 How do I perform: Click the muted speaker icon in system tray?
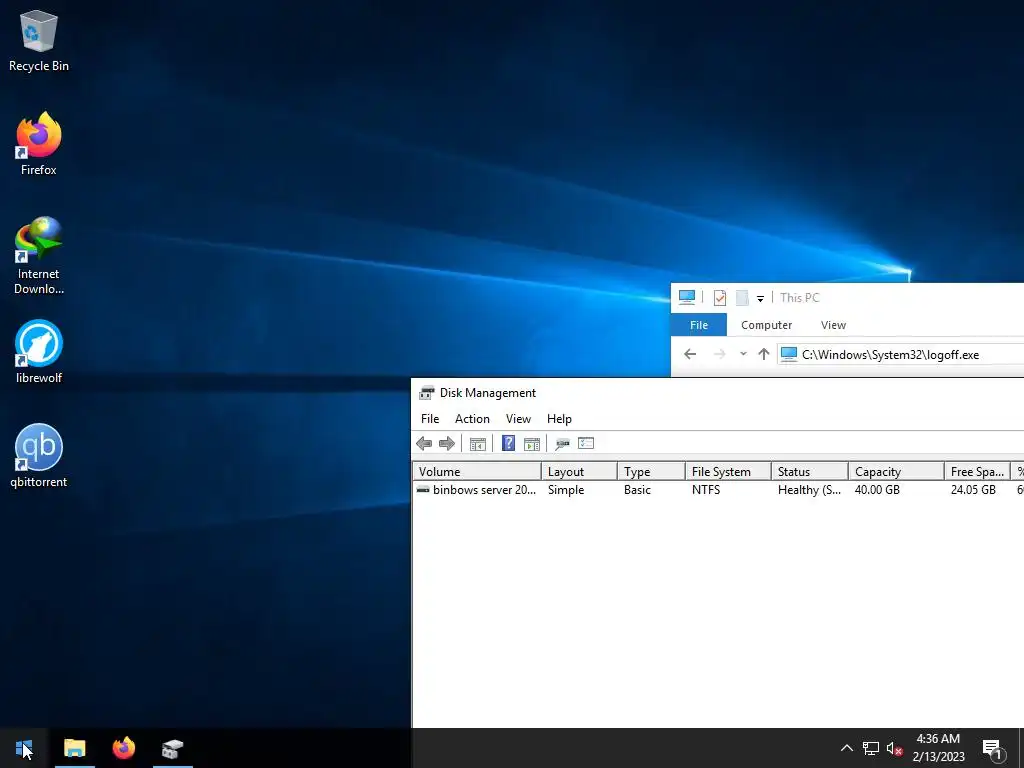pyautogui.click(x=894, y=748)
